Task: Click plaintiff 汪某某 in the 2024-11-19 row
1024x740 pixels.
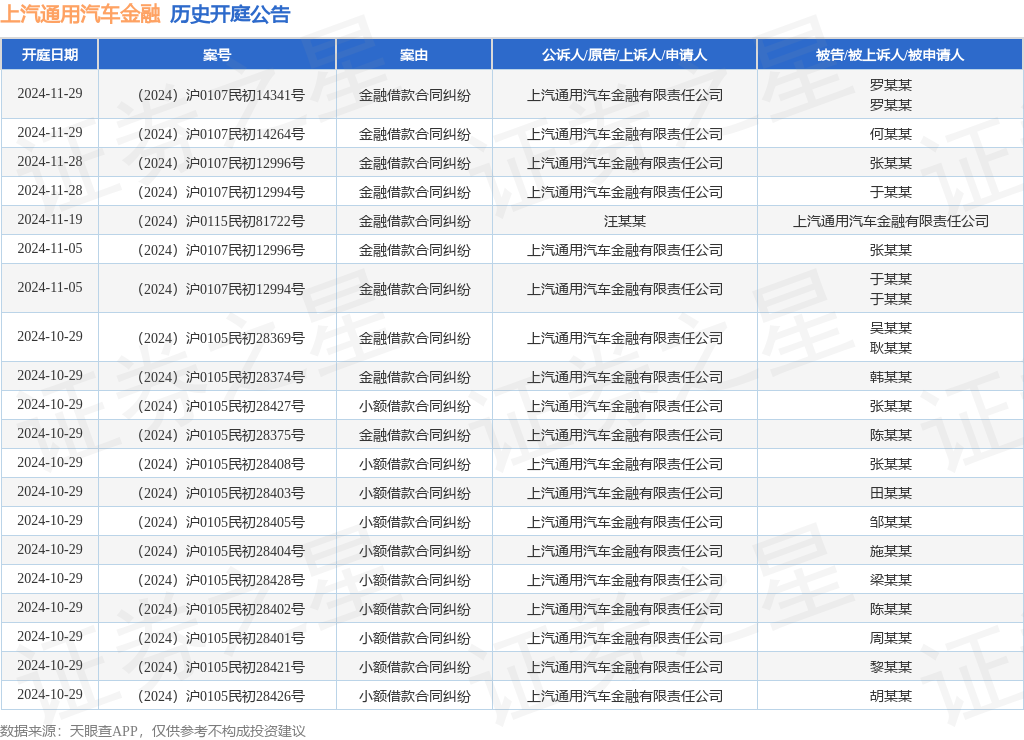Action: click(x=624, y=221)
